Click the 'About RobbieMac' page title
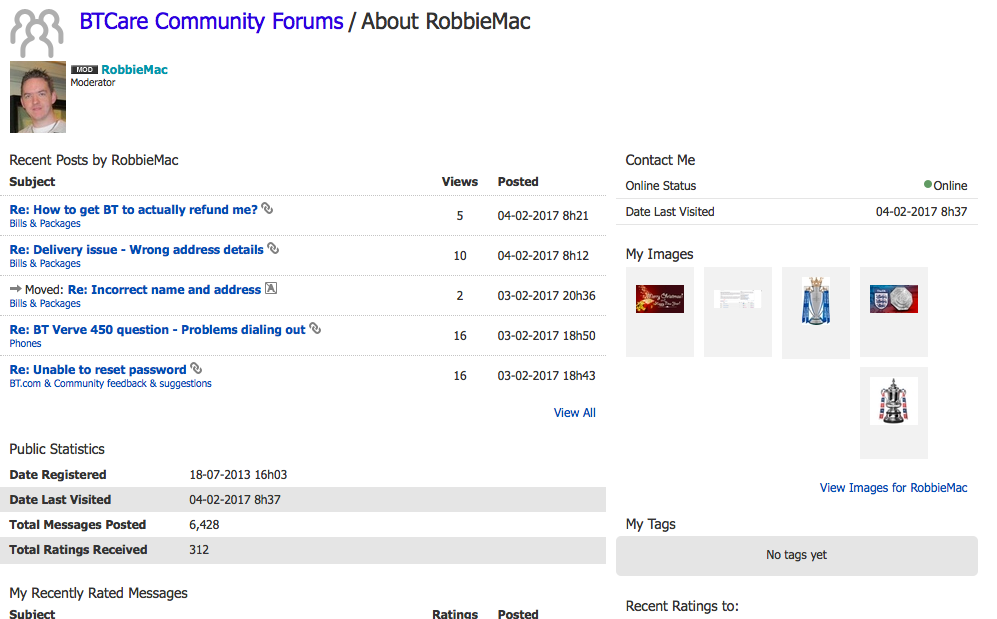The height and width of the screenshot is (619, 997). tap(446, 22)
